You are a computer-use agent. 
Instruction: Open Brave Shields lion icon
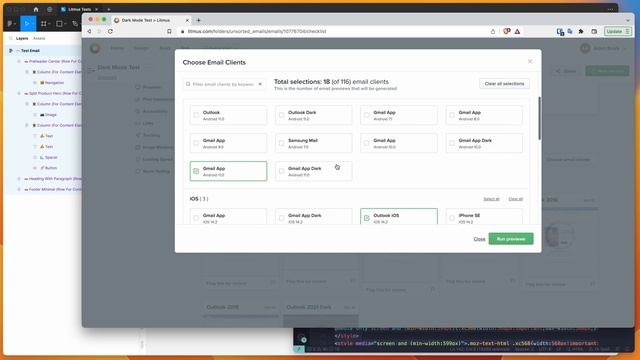pos(507,31)
